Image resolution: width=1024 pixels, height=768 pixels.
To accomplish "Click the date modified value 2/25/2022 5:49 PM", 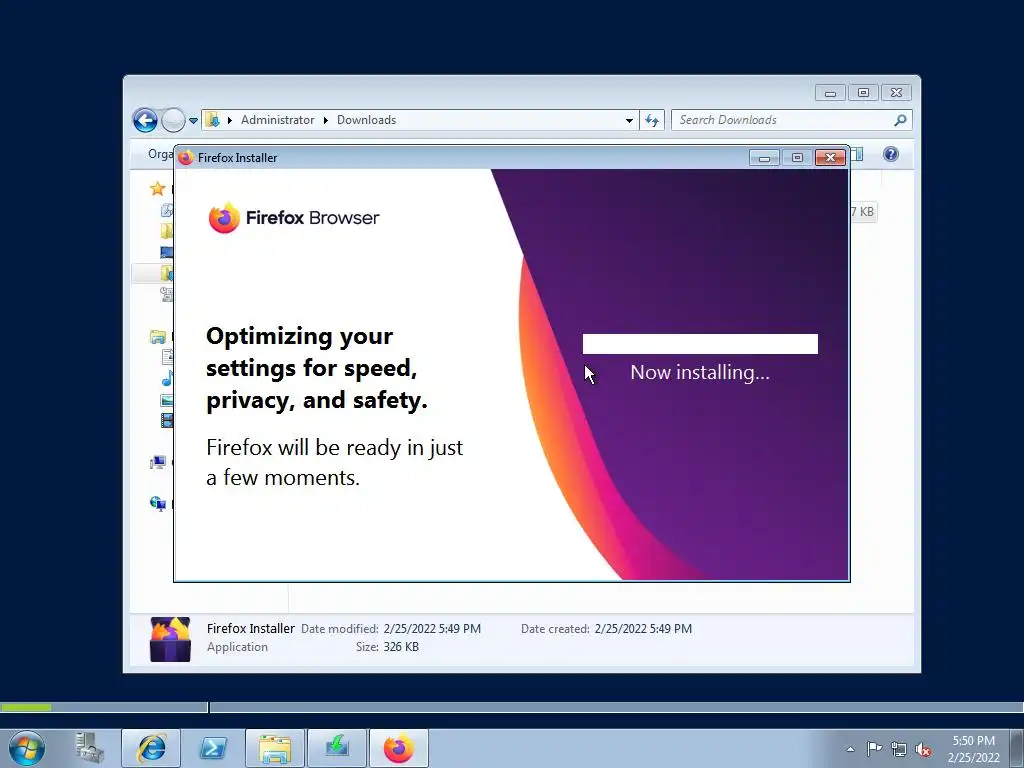I will click(x=432, y=629).
